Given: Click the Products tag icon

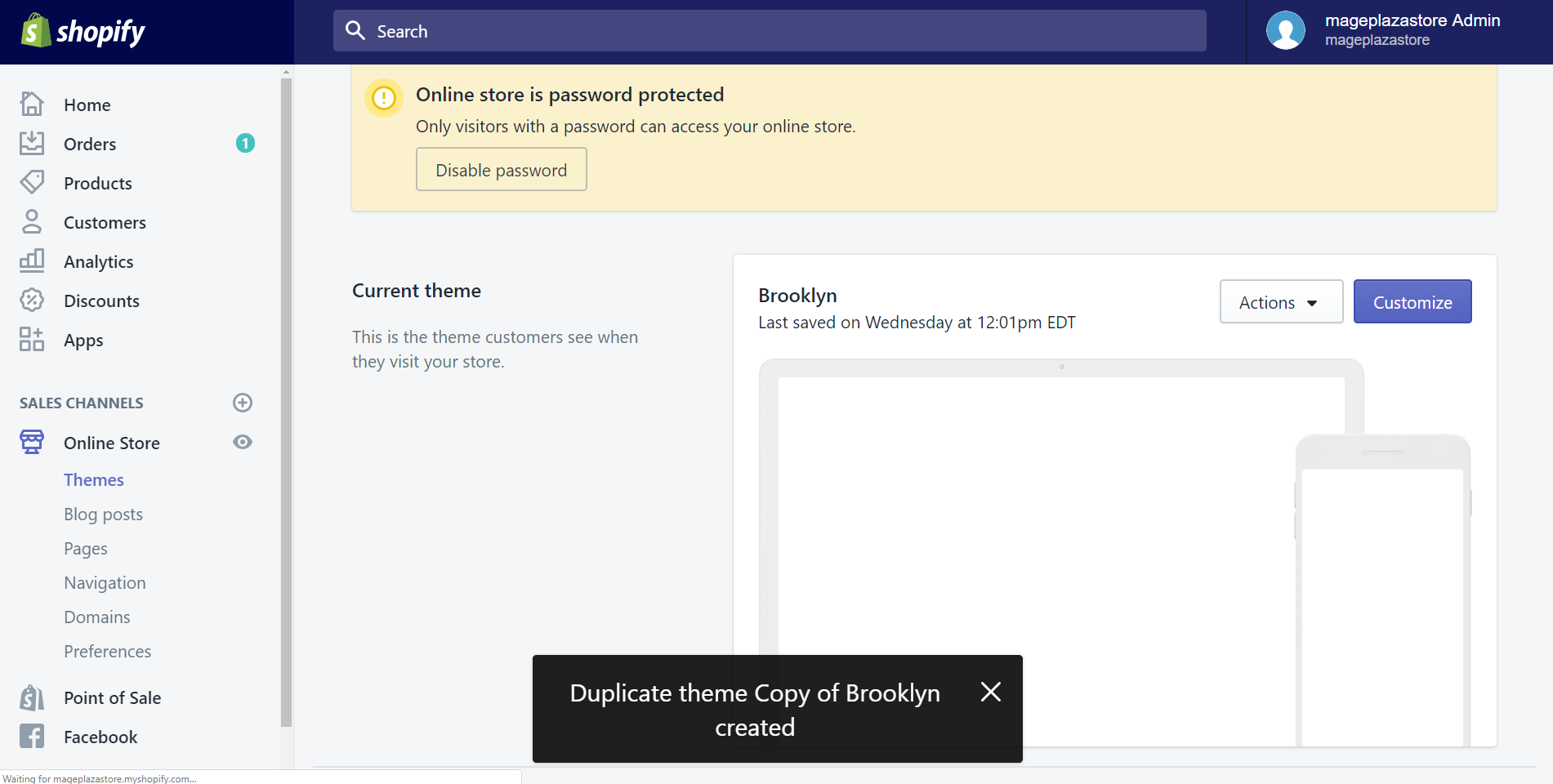Looking at the screenshot, I should pyautogui.click(x=32, y=182).
